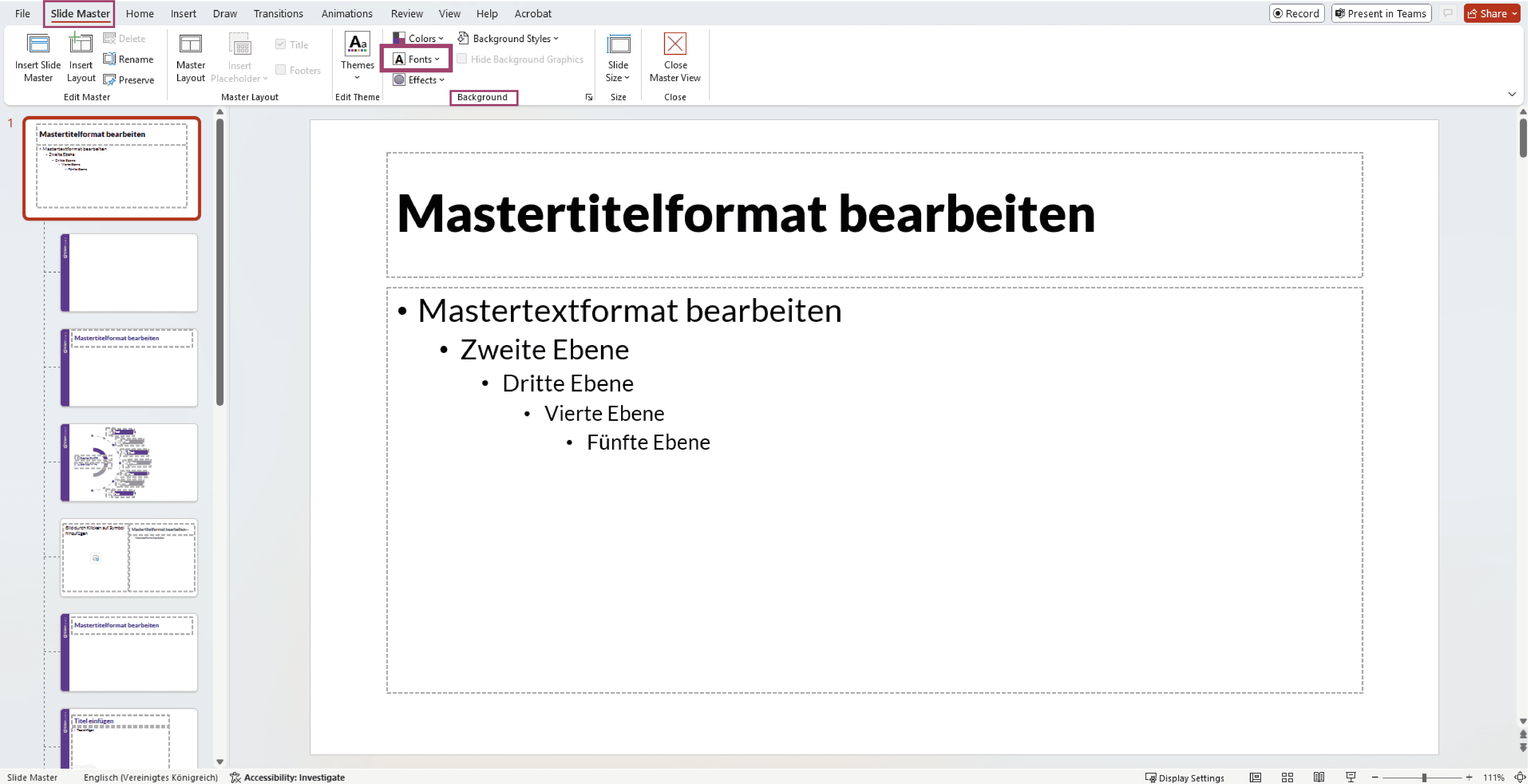The height and width of the screenshot is (784, 1528).
Task: Click zoom out minus button
Action: point(1375,777)
